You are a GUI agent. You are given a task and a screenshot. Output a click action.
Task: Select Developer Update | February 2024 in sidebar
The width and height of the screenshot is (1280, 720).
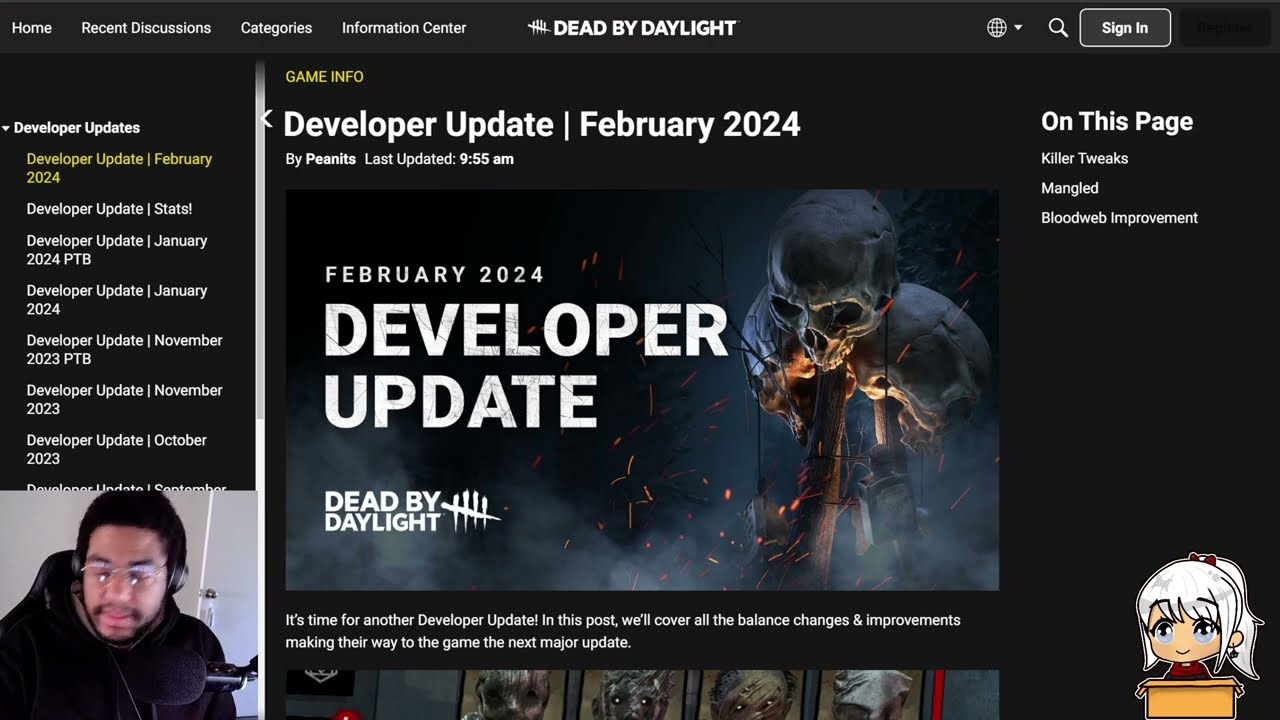pyautogui.click(x=119, y=168)
